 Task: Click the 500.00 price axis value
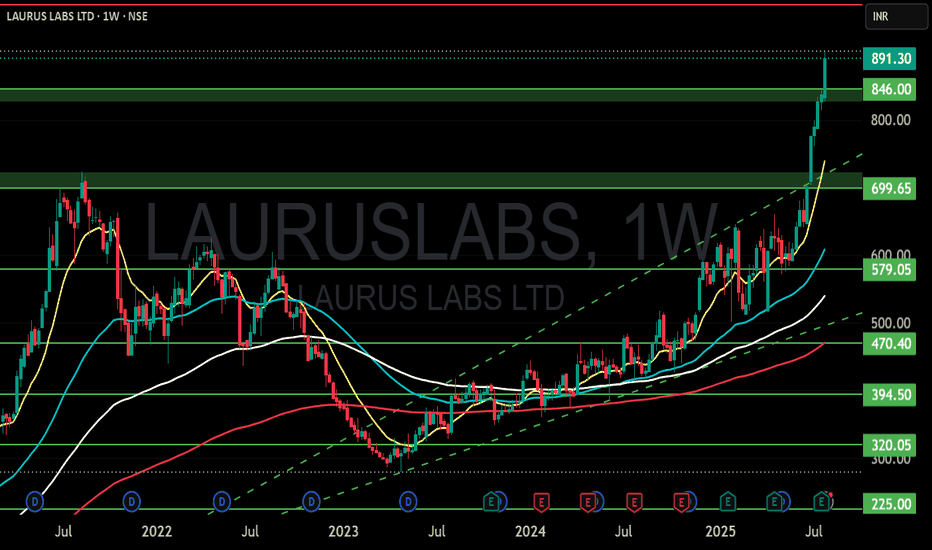point(890,323)
